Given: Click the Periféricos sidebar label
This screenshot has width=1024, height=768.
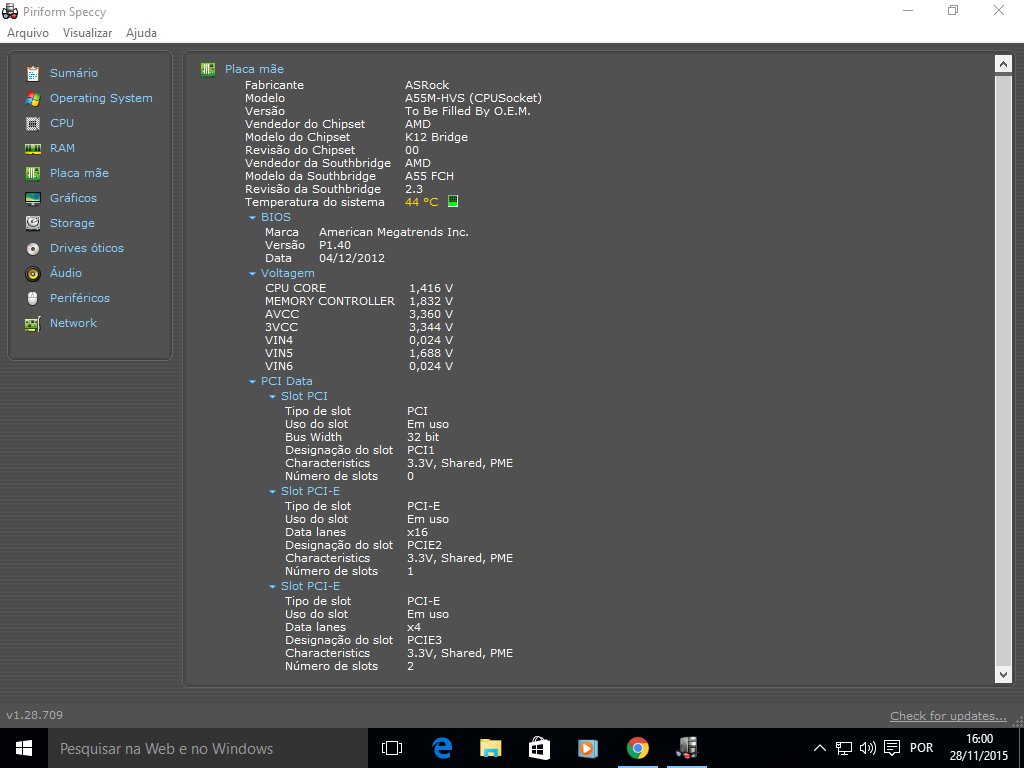Looking at the screenshot, I should tap(80, 298).
